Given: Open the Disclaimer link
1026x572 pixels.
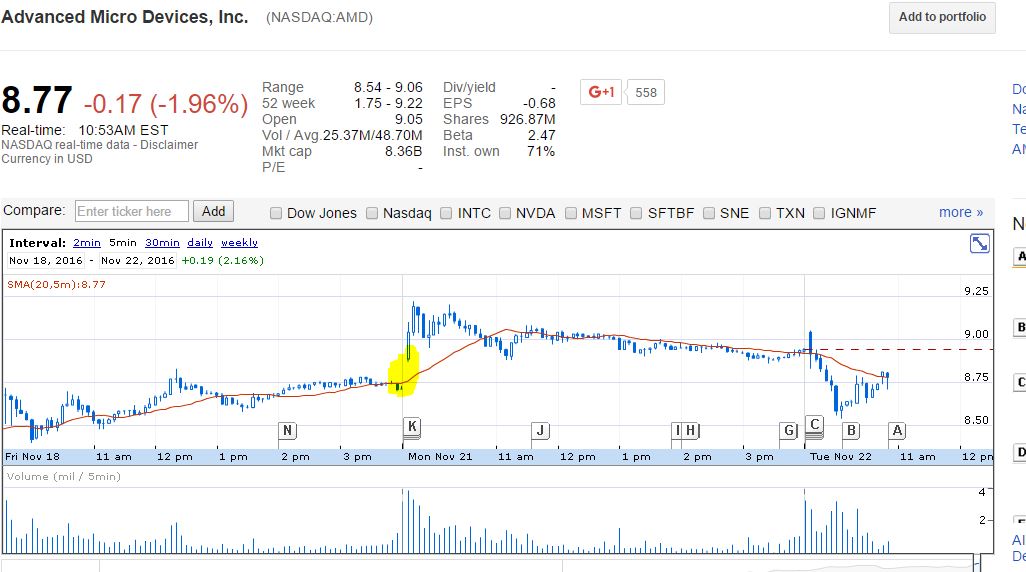Looking at the screenshot, I should 169,145.
